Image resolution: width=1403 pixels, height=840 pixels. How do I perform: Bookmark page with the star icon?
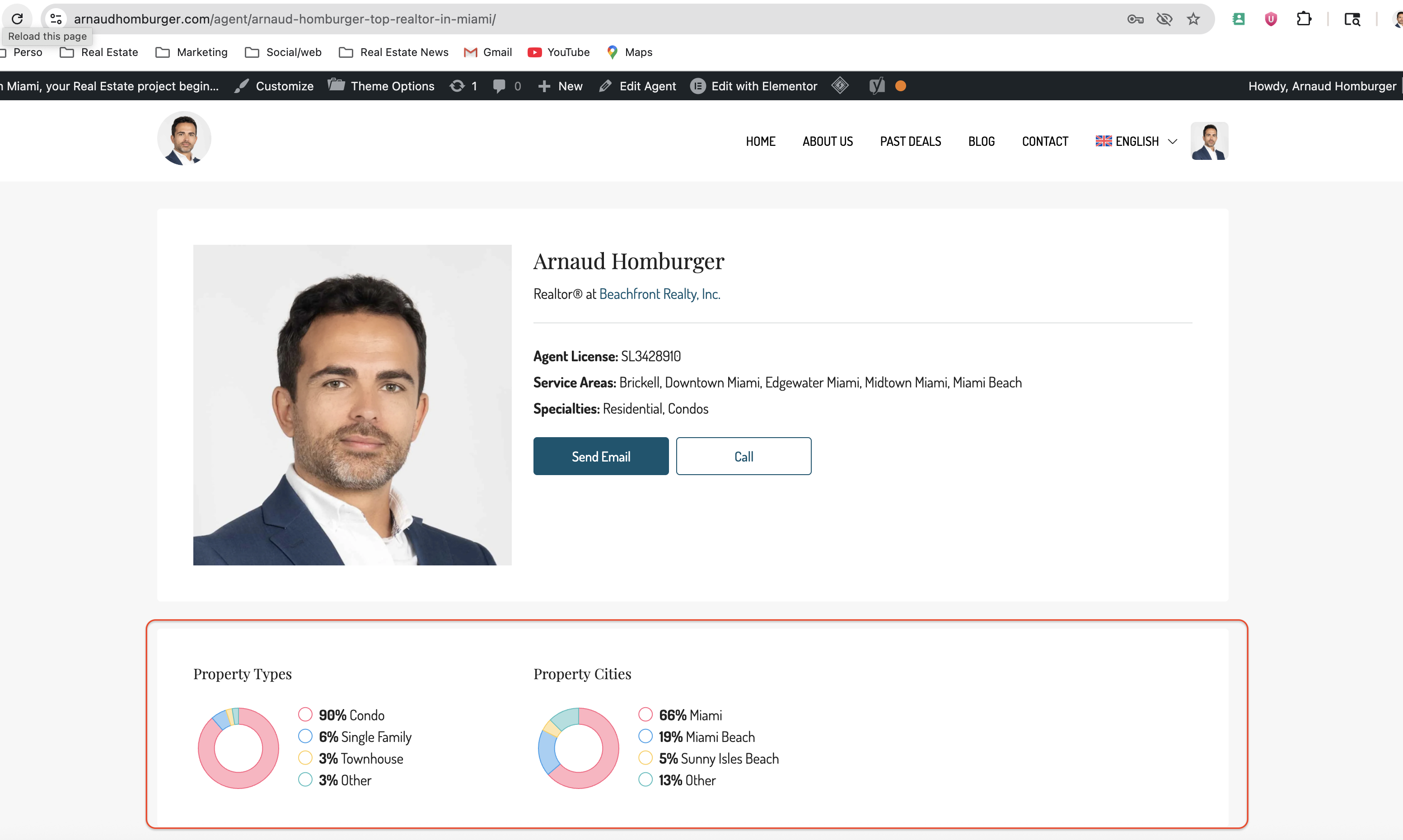point(1193,19)
